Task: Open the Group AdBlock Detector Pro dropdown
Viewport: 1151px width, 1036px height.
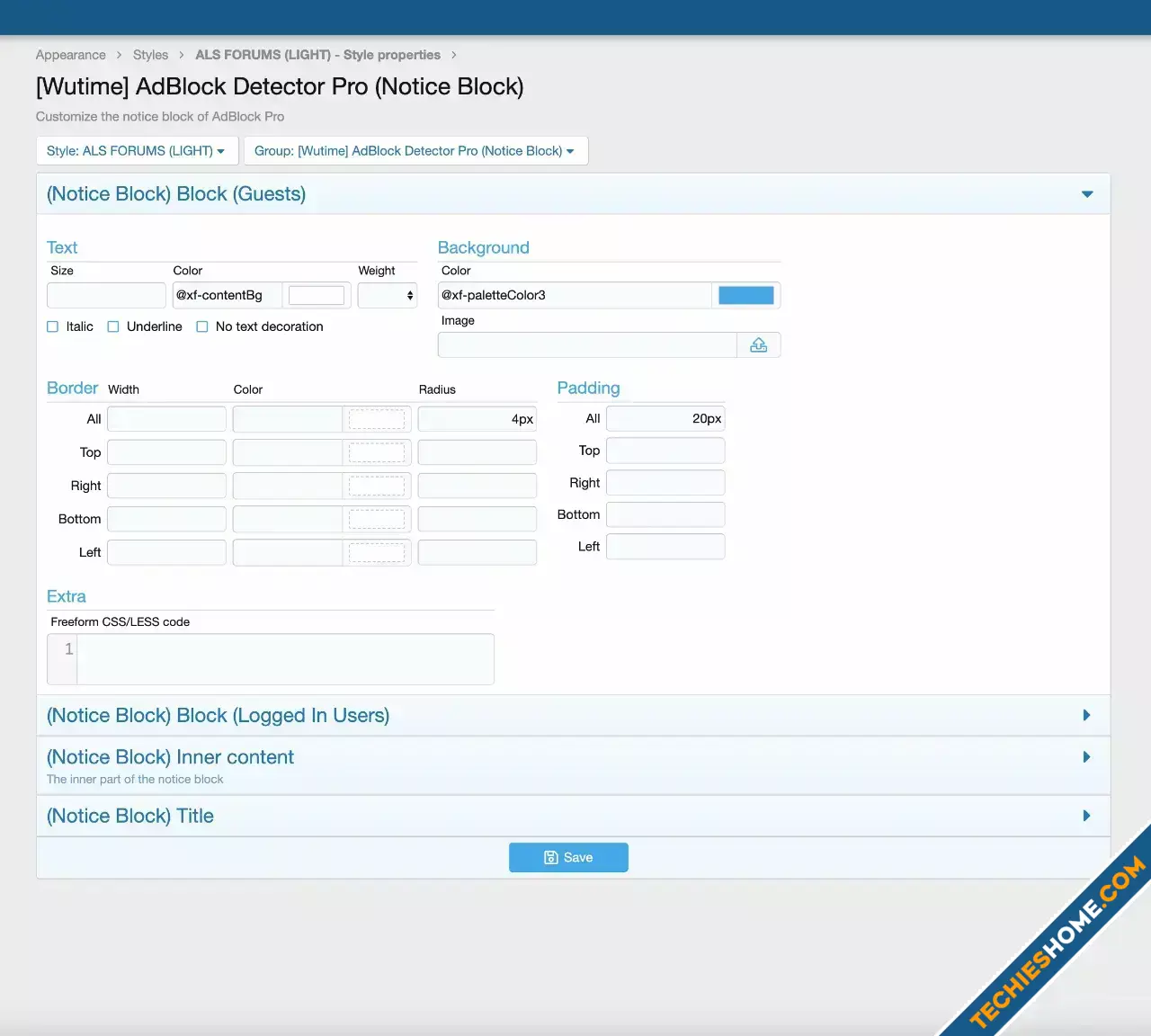Action: [x=415, y=151]
